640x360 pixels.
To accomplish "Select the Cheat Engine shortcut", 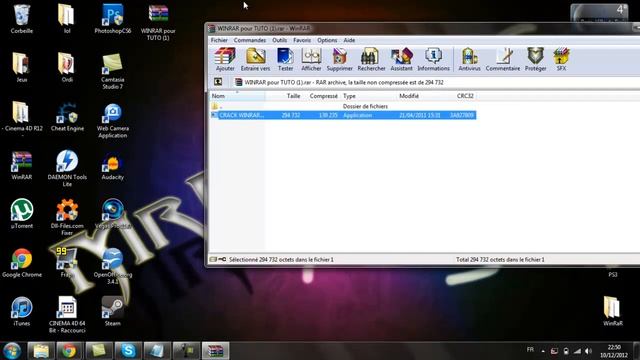I will [x=67, y=117].
